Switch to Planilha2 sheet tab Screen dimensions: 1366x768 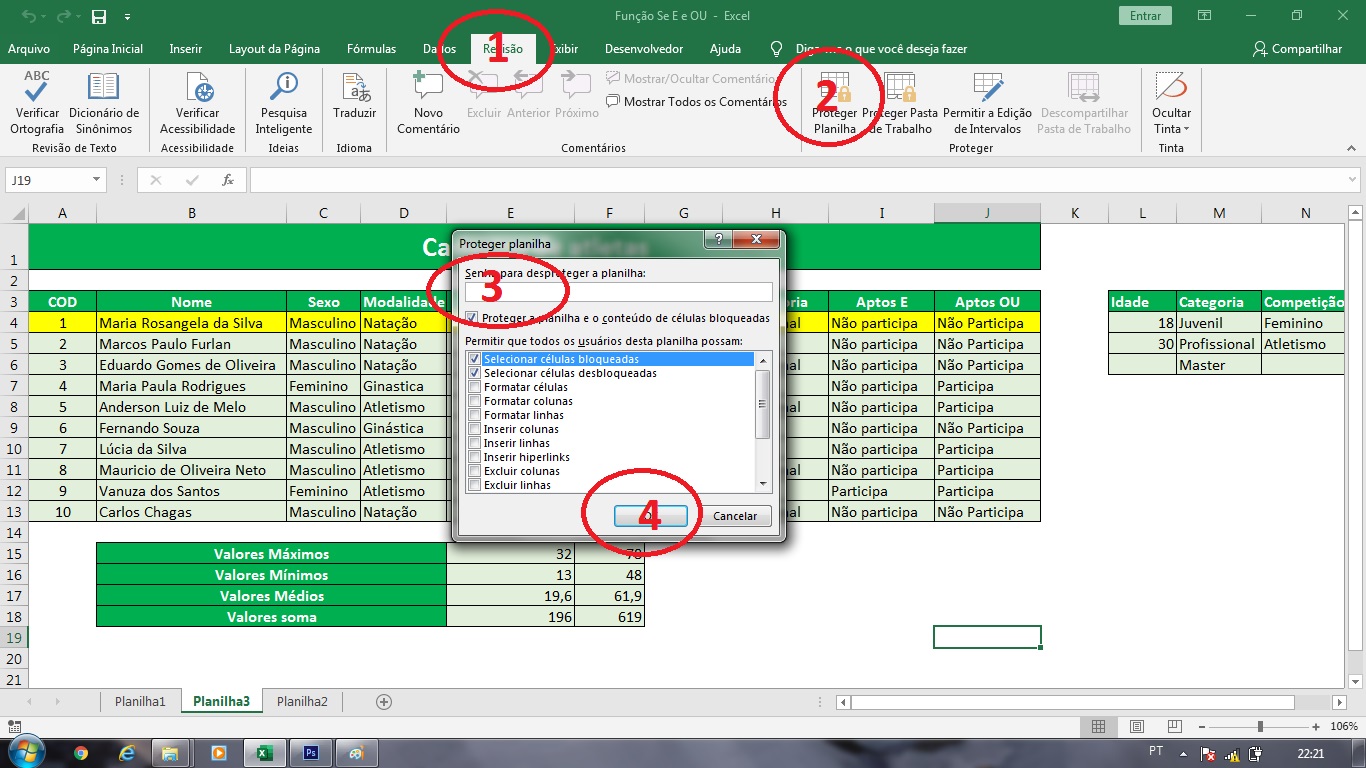tap(302, 701)
